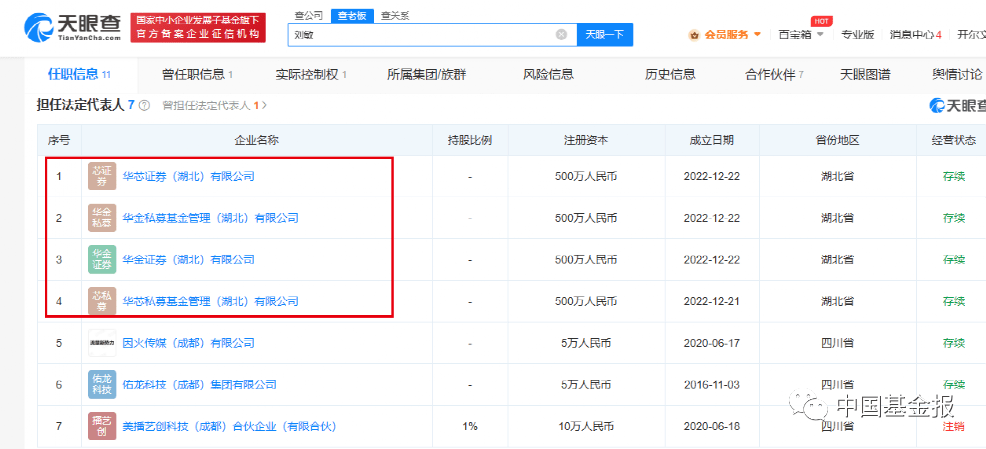Expand 曾担任法定代表人 link with the arrow
The image size is (986, 449).
point(214,106)
